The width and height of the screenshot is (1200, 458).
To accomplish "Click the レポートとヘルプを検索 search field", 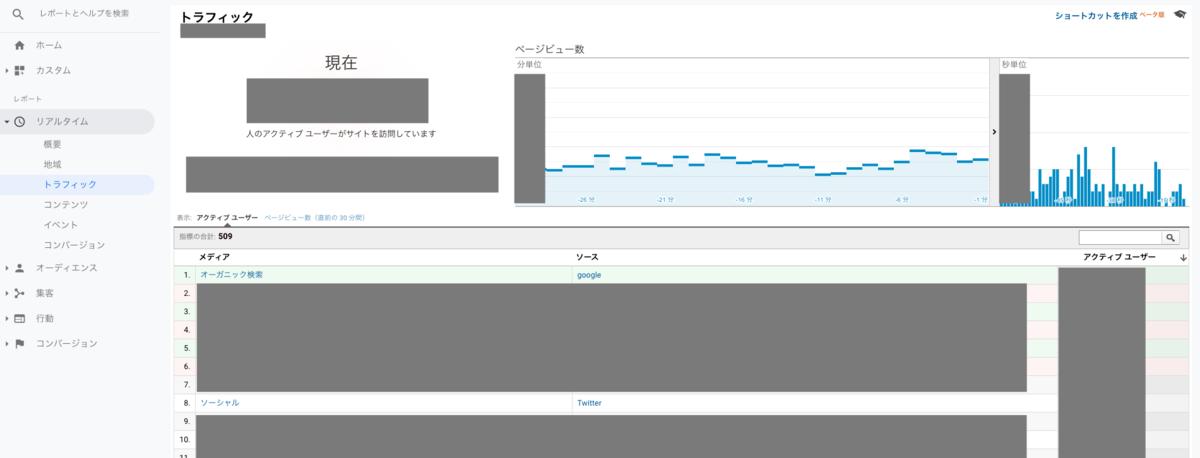I will pyautogui.click(x=85, y=14).
